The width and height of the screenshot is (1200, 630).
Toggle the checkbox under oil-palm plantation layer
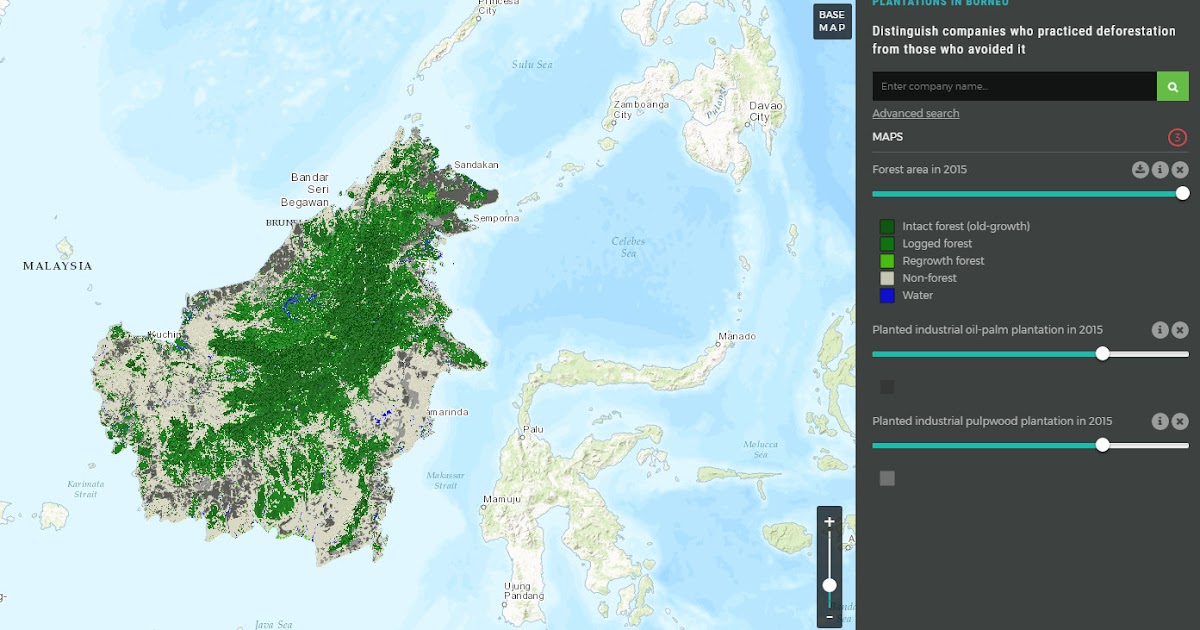tap(886, 386)
